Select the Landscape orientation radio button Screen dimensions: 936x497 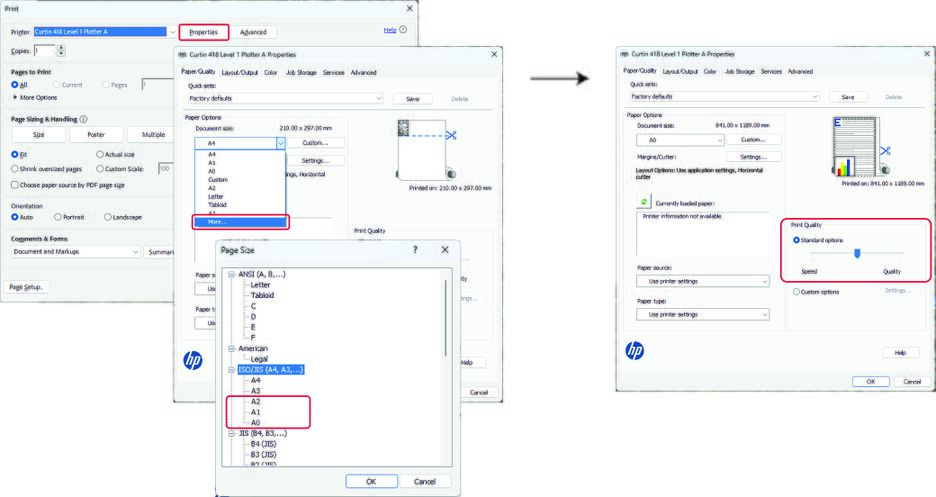[108, 217]
